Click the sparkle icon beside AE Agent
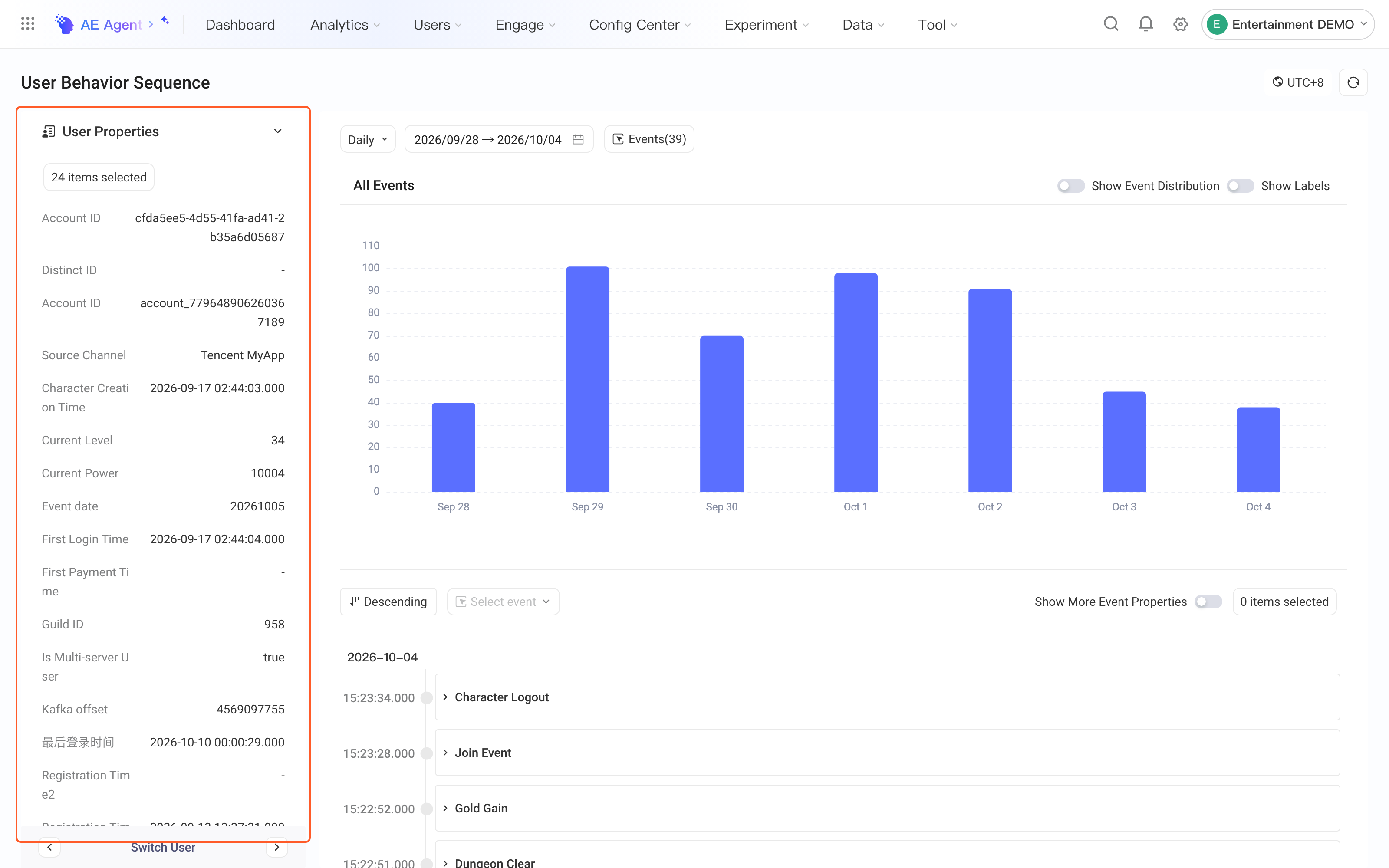1389x868 pixels. [x=165, y=21]
